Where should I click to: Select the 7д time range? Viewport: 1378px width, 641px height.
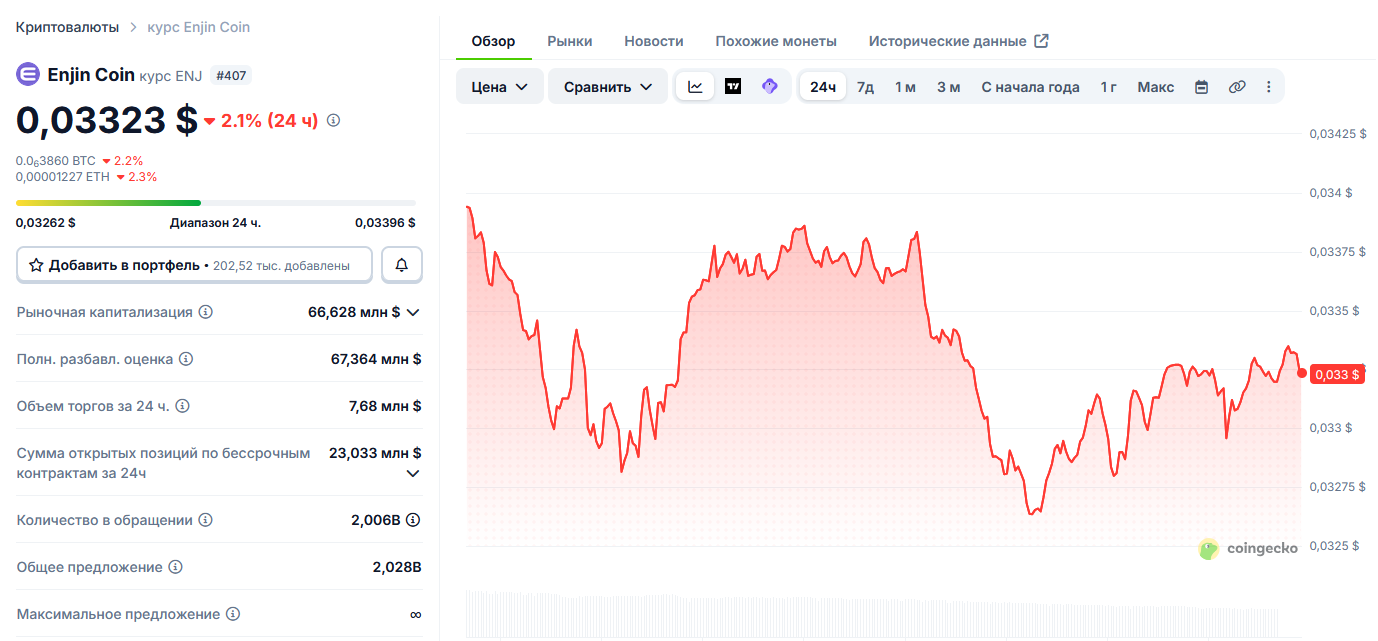[866, 87]
